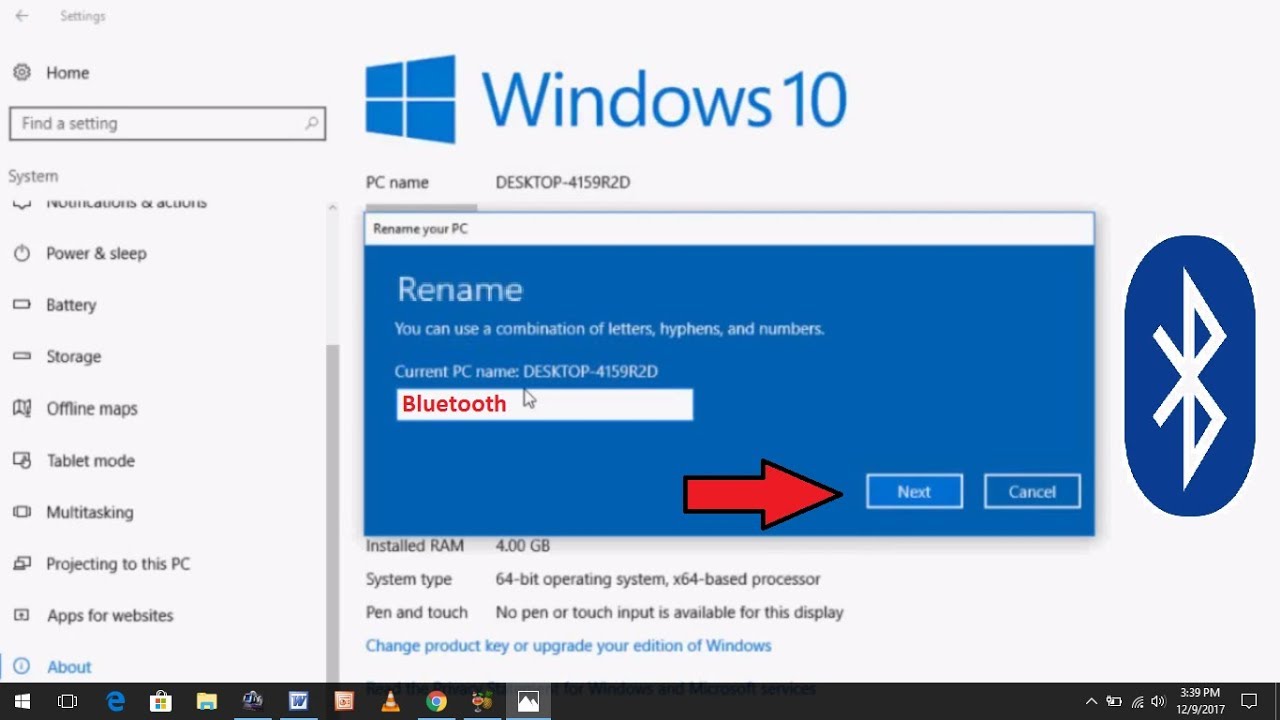Viewport: 1280px width, 720px height.
Task: Open volume control in system tray
Action: tap(1159, 701)
